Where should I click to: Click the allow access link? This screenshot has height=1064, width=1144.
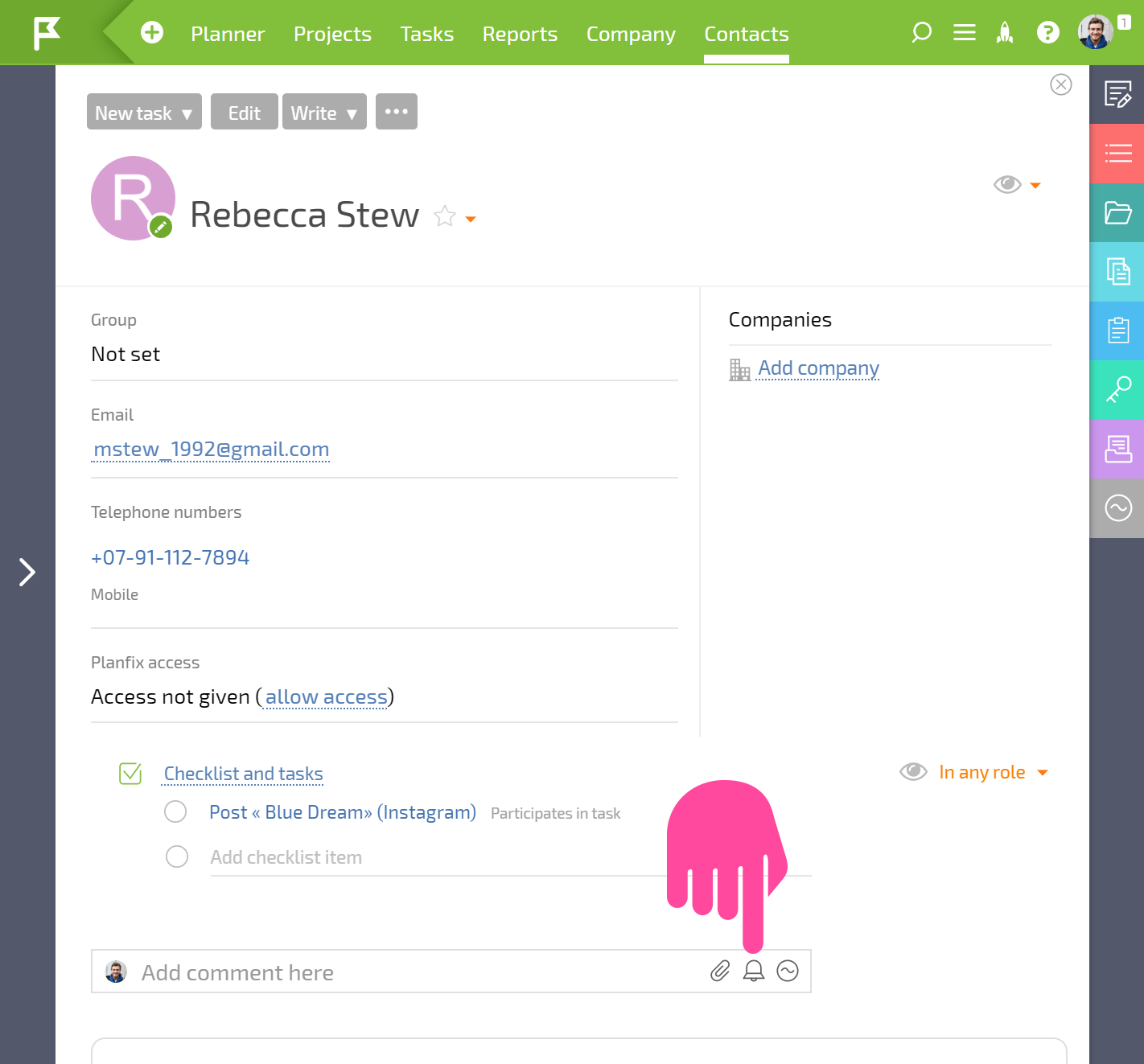[x=327, y=696]
